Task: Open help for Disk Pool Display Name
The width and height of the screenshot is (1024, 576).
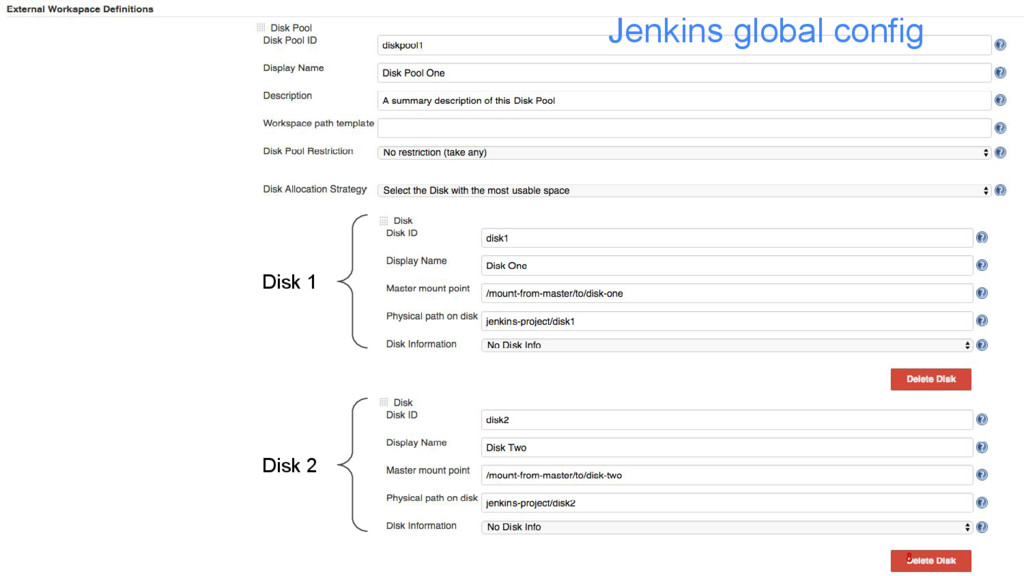Action: [x=1000, y=72]
